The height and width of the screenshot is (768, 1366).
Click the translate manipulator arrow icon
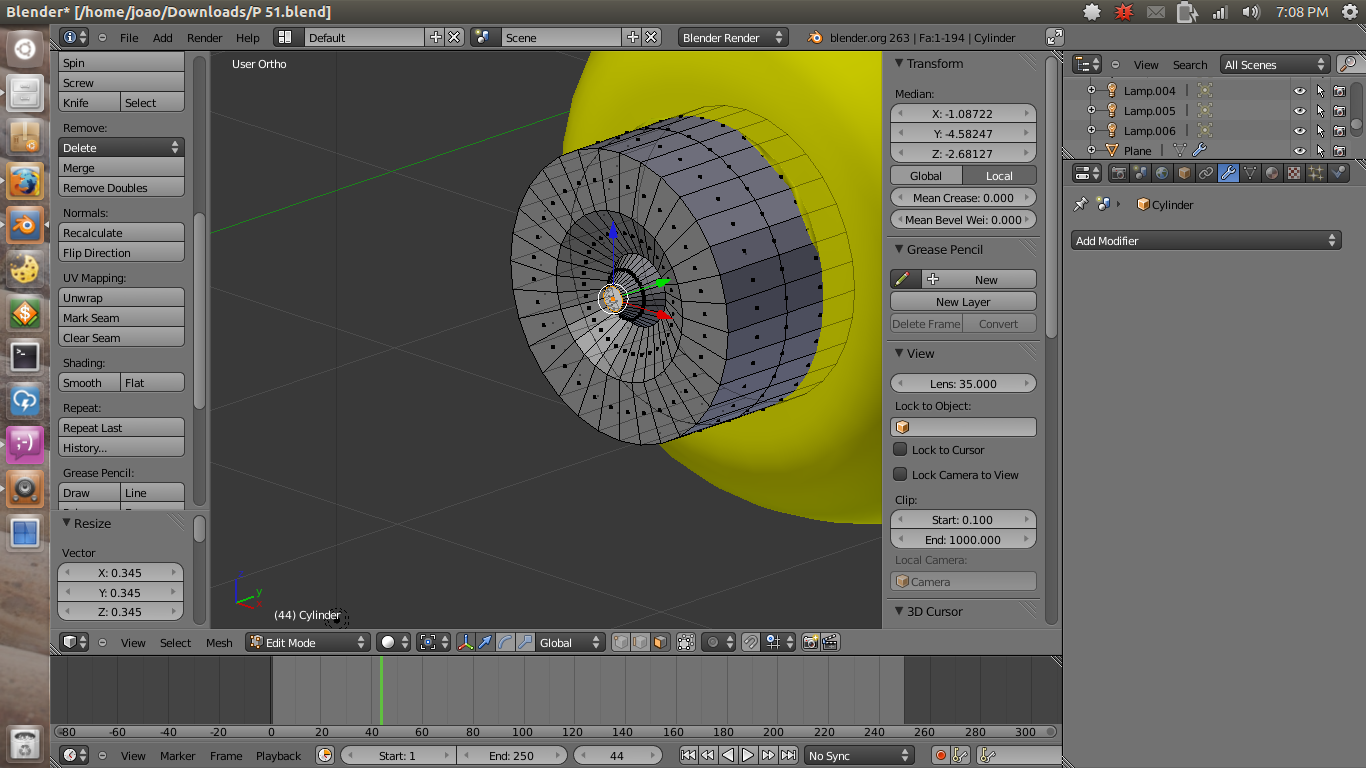486,643
